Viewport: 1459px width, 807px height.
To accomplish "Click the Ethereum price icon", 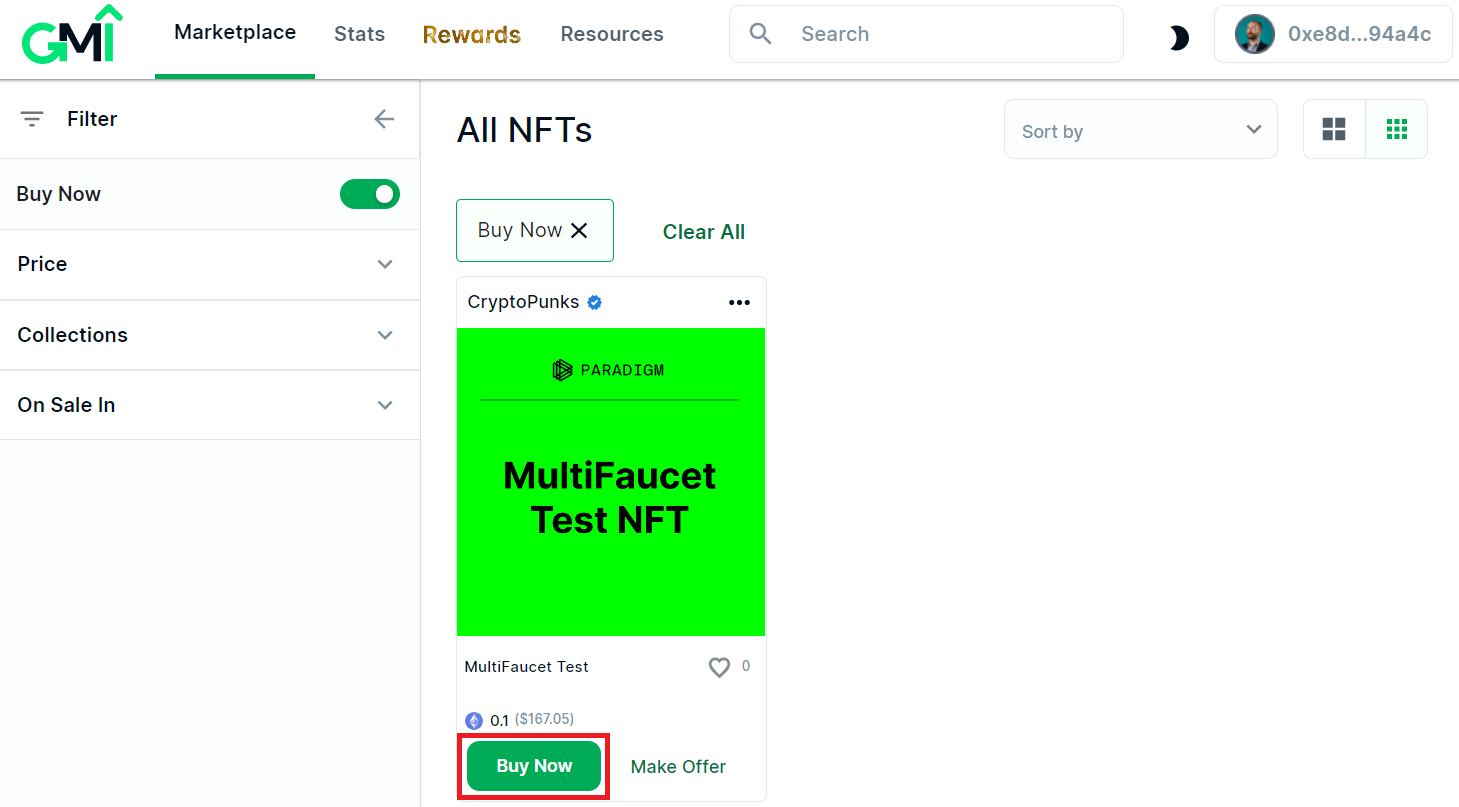I will pyautogui.click(x=474, y=720).
